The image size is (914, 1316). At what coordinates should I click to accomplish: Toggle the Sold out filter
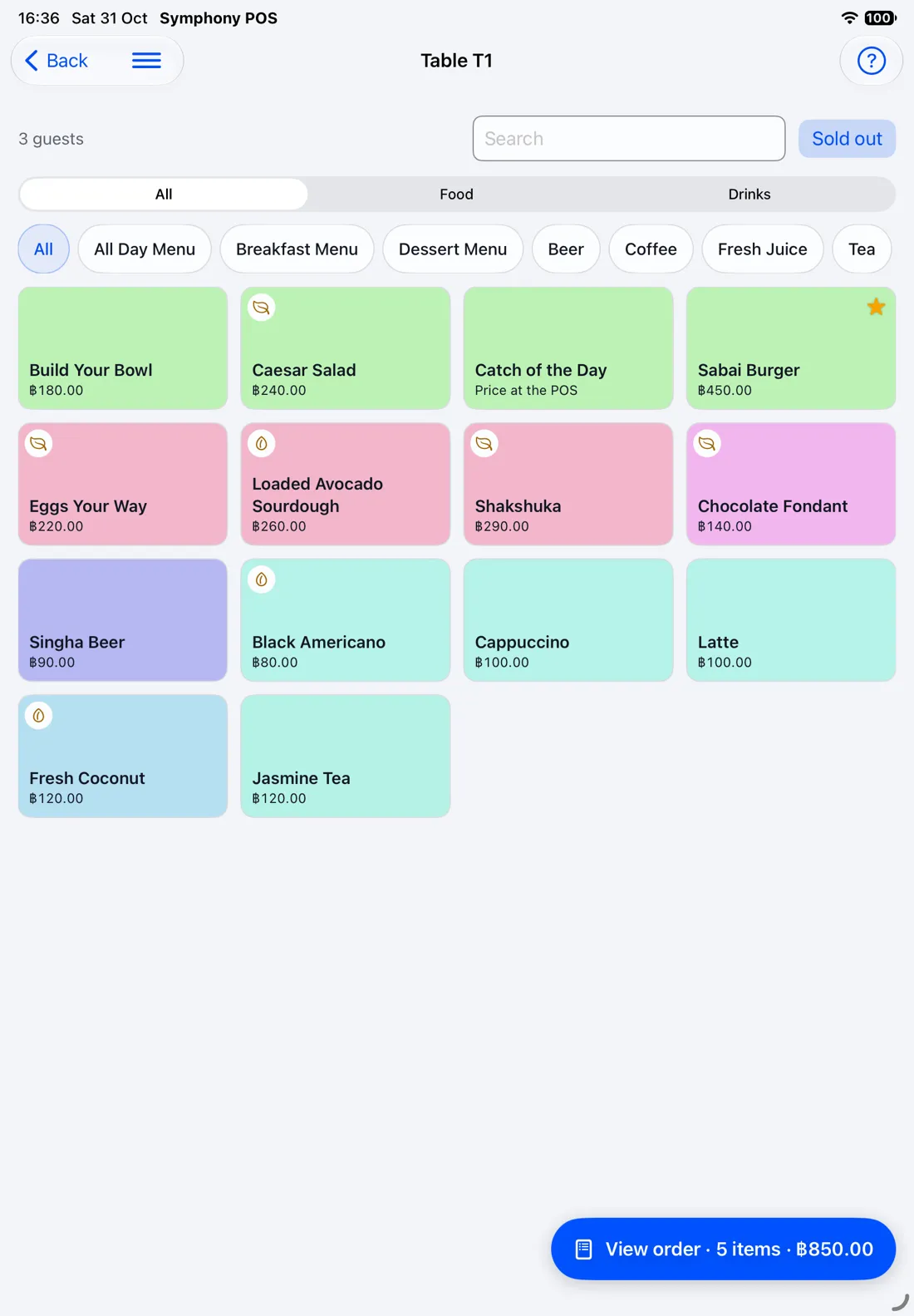pyautogui.click(x=847, y=139)
